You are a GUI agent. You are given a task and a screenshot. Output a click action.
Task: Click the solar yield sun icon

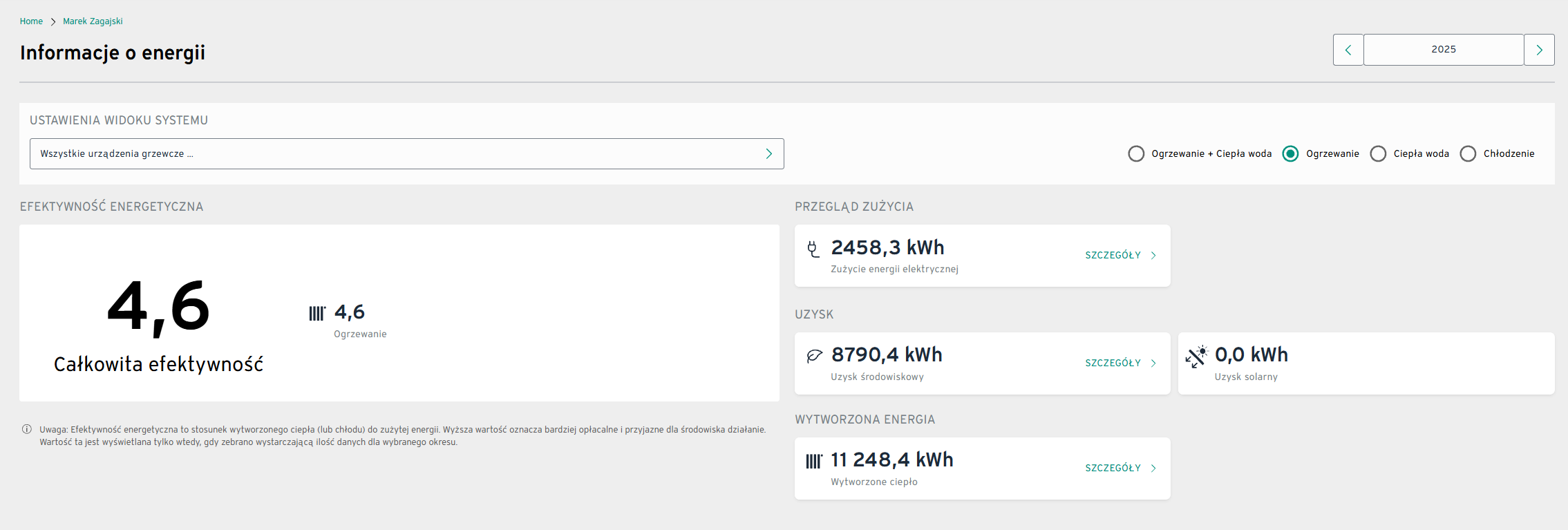coord(1196,357)
